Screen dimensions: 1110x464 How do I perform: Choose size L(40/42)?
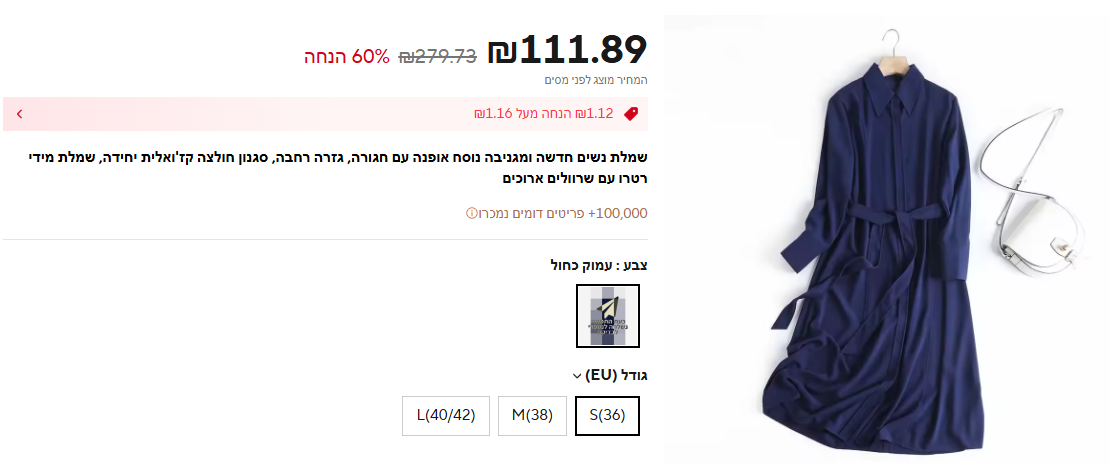pos(446,416)
